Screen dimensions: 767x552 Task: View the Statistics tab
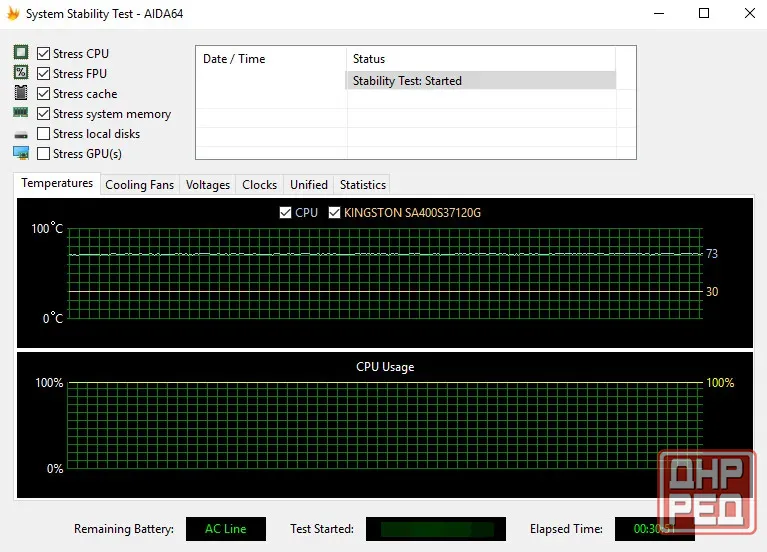362,185
